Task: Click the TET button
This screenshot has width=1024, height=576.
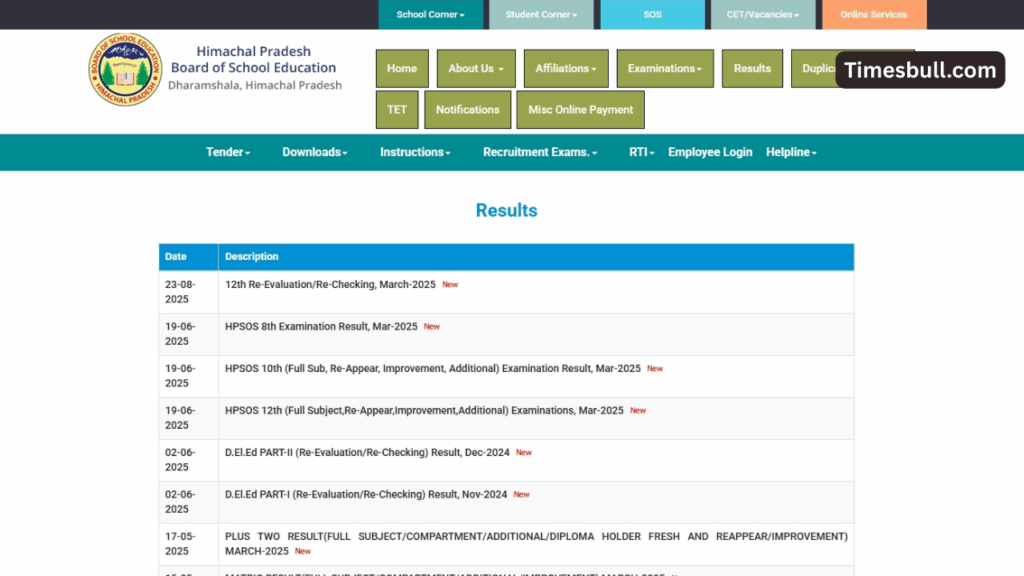Action: pos(396,109)
